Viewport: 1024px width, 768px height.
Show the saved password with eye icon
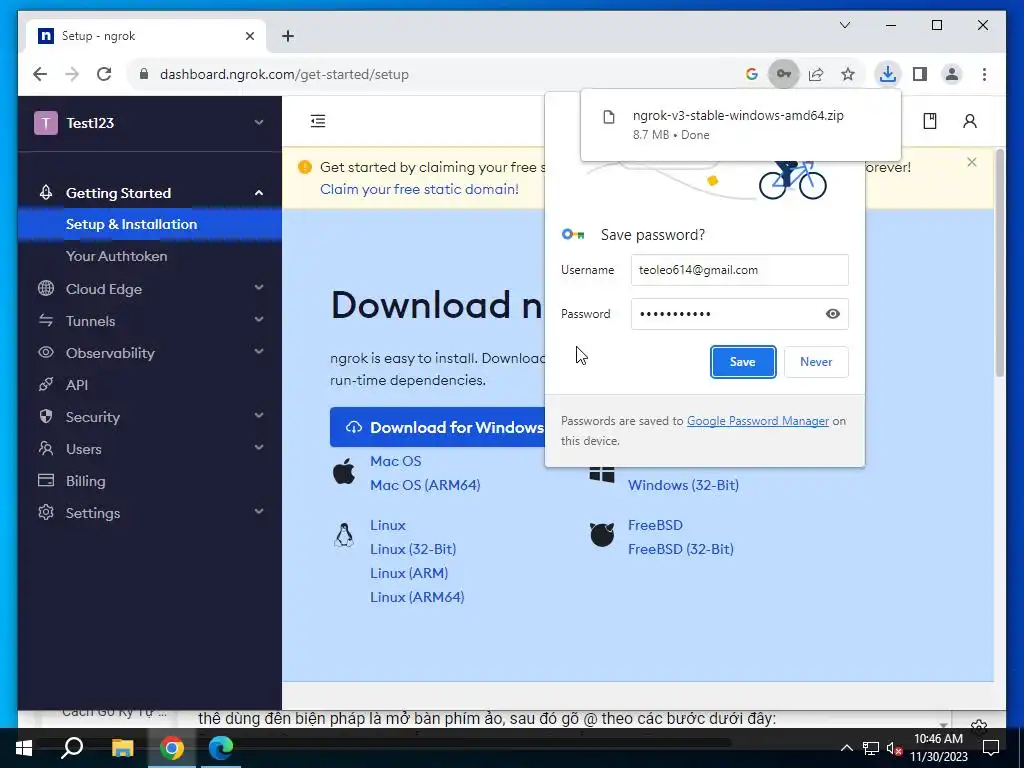[833, 314]
